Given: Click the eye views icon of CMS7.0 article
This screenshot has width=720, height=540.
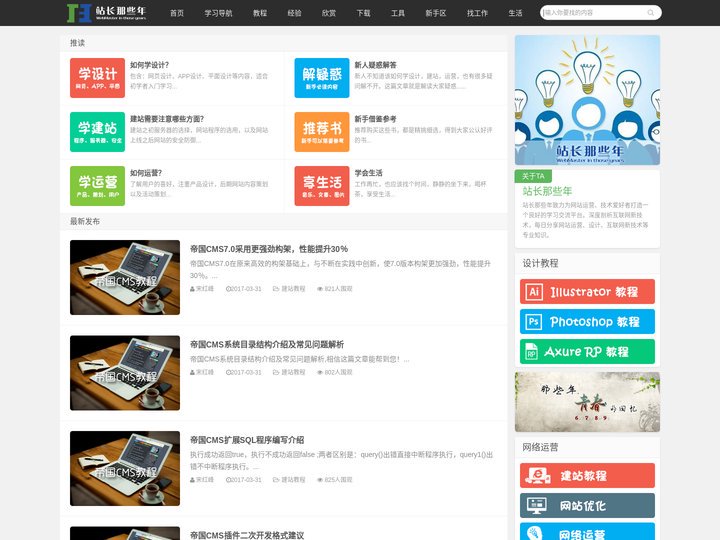Looking at the screenshot, I should point(320,289).
